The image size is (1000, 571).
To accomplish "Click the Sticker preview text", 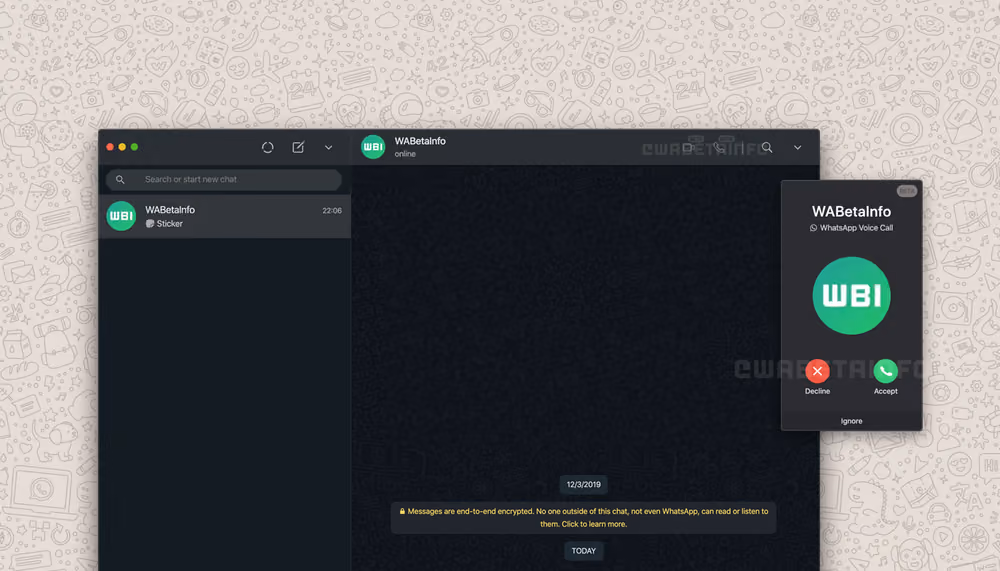I will (170, 224).
